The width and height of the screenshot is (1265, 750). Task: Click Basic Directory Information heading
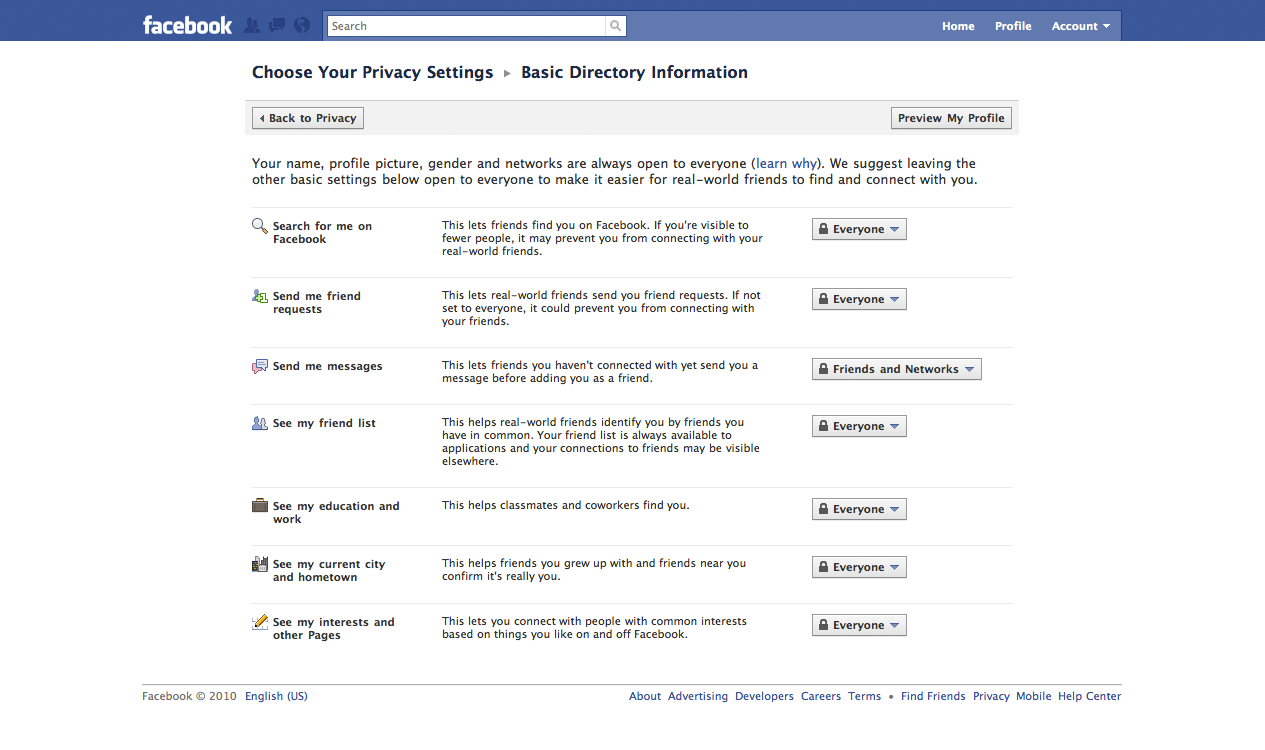[x=634, y=72]
